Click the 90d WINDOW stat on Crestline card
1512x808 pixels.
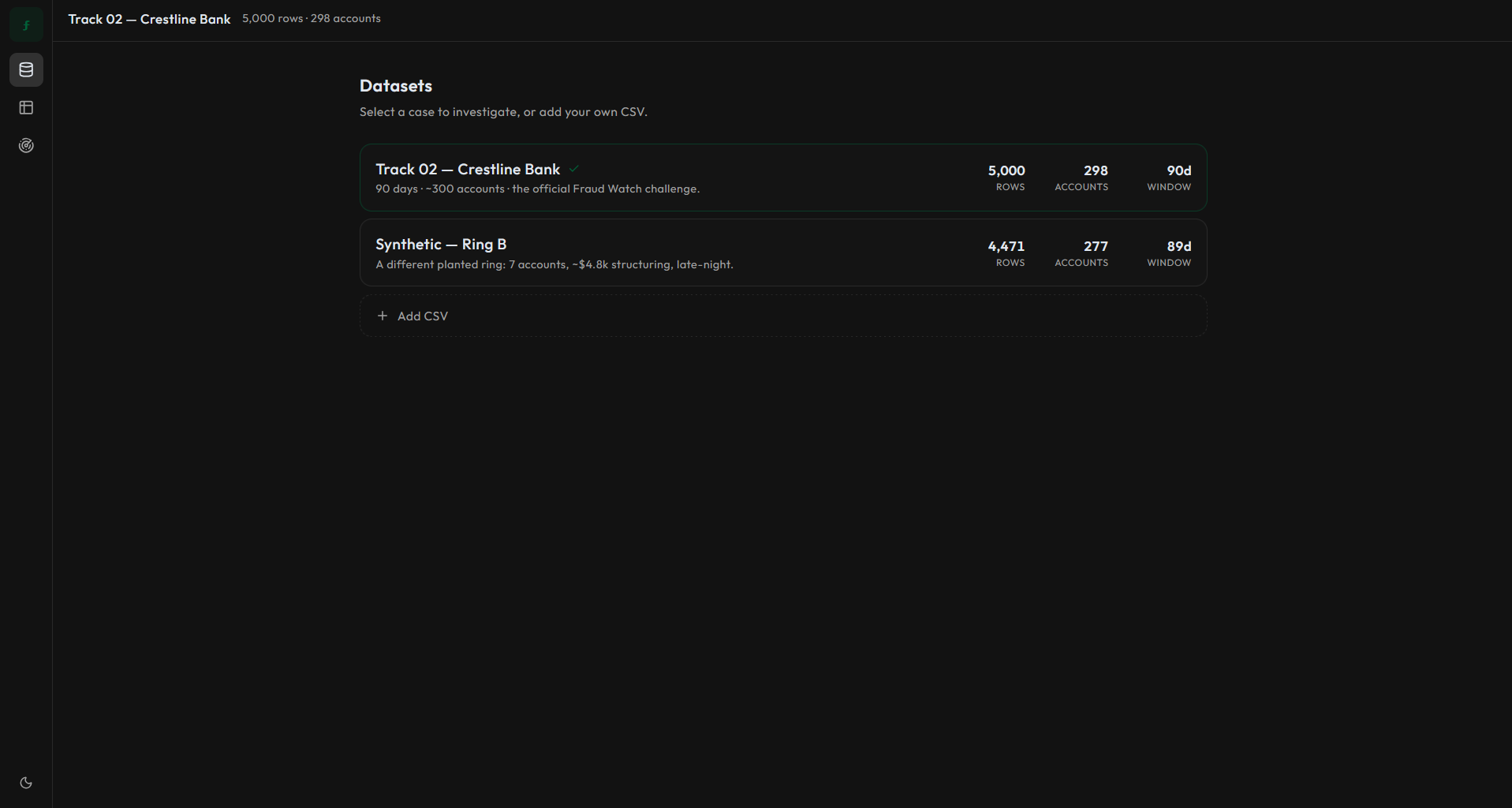tap(1169, 178)
